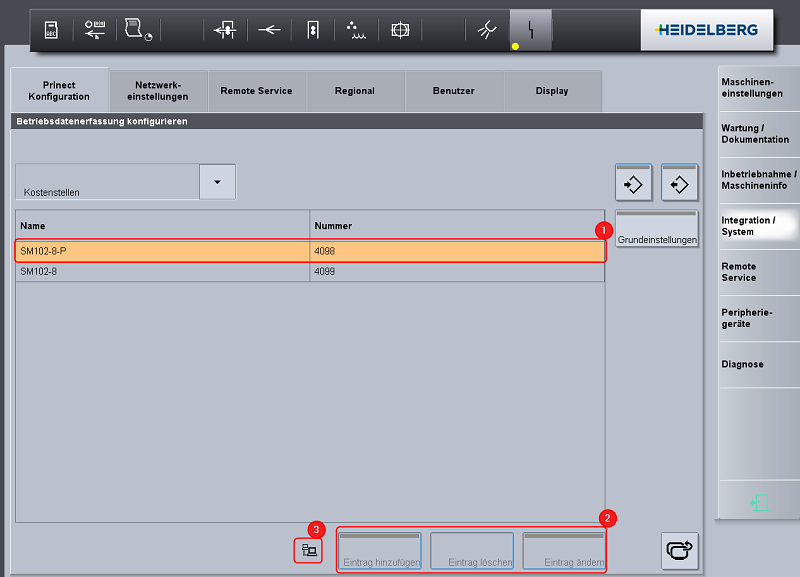Viewport: 800px width, 577px height.
Task: Click the network computers icon below table
Action: [309, 549]
